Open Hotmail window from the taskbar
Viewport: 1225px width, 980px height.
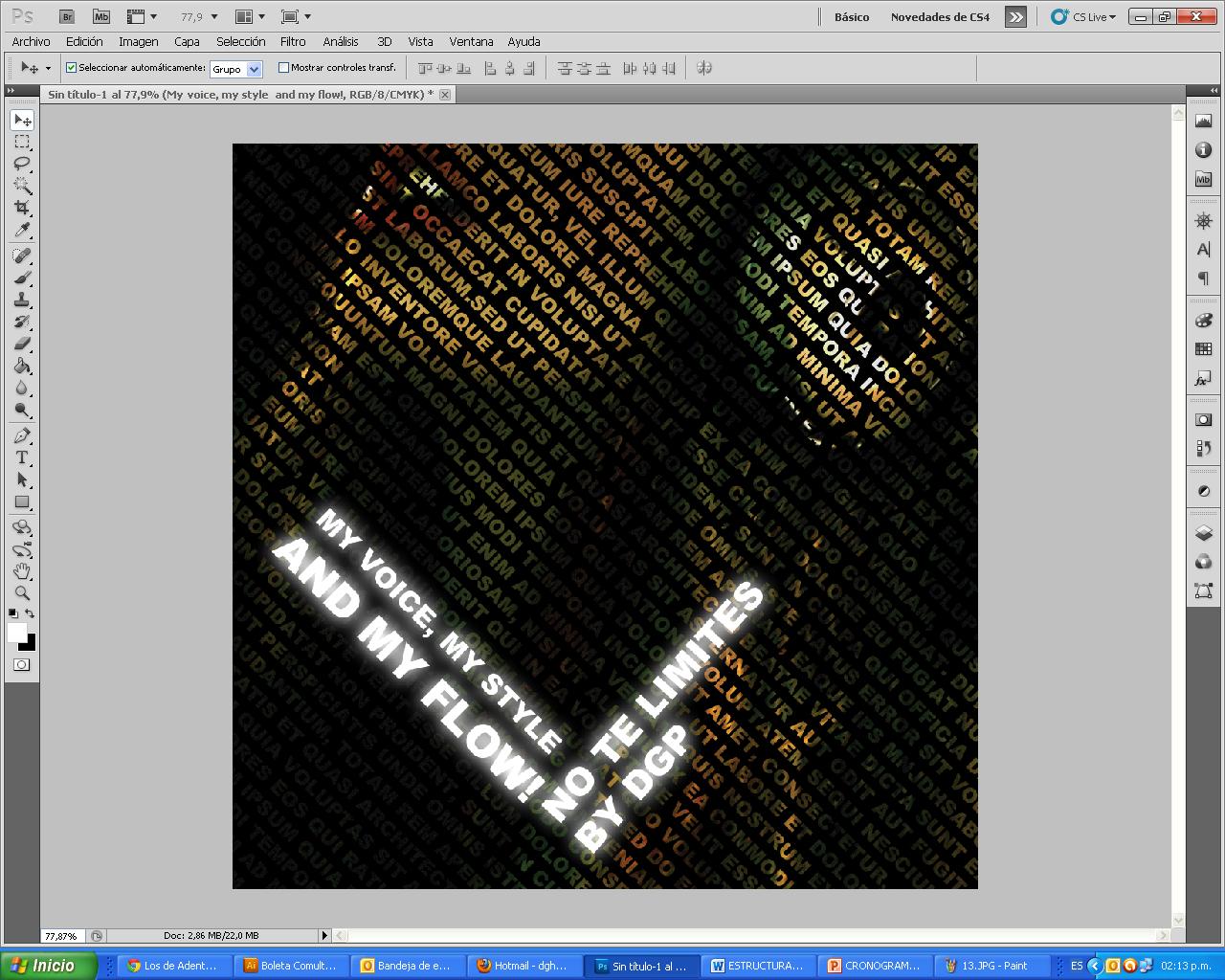tap(525, 966)
